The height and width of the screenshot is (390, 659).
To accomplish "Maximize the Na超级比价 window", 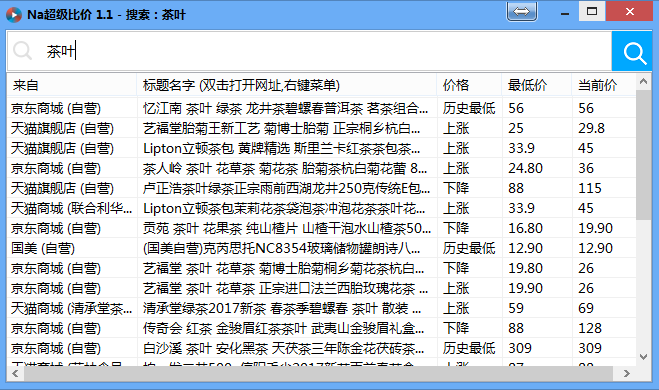I will click(592, 11).
